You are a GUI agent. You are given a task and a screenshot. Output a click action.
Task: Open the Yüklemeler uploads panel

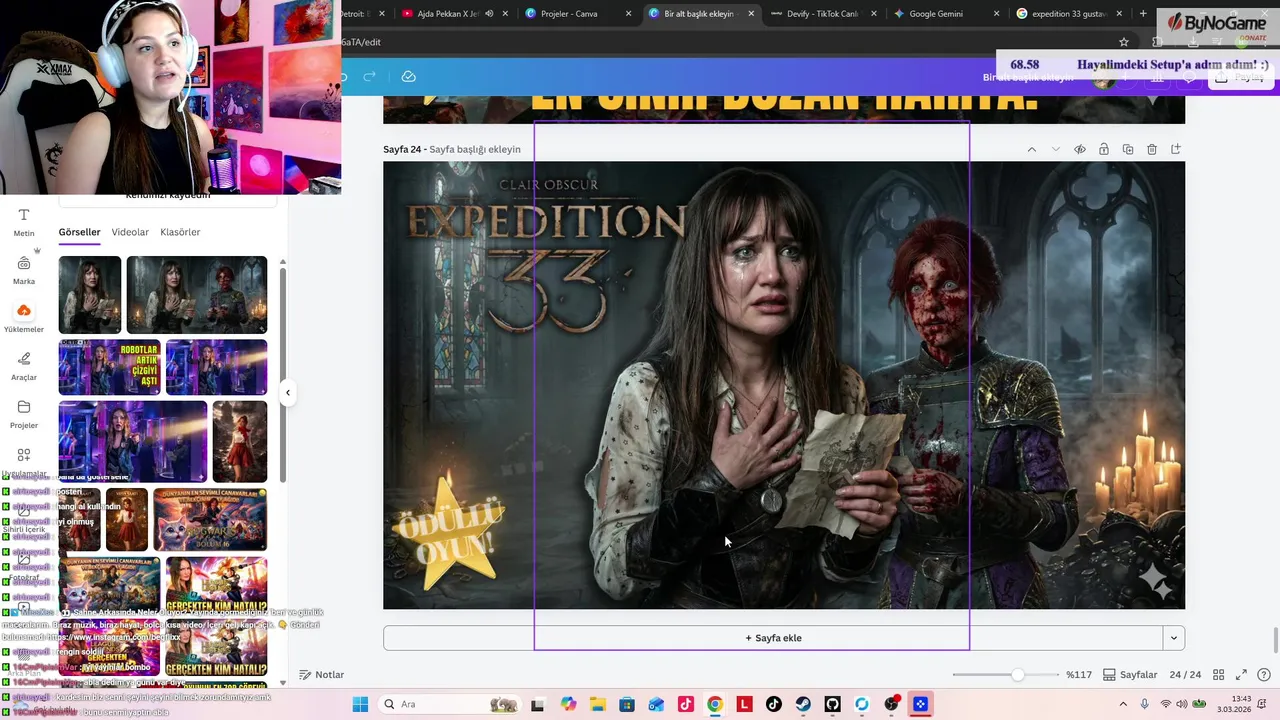pos(24,318)
